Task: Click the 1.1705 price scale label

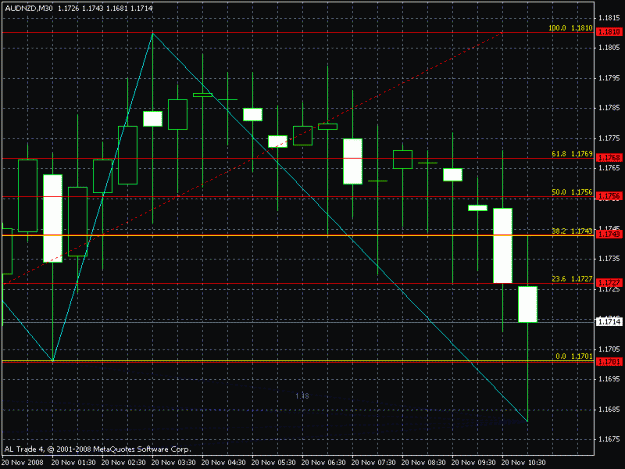Action: [609, 349]
